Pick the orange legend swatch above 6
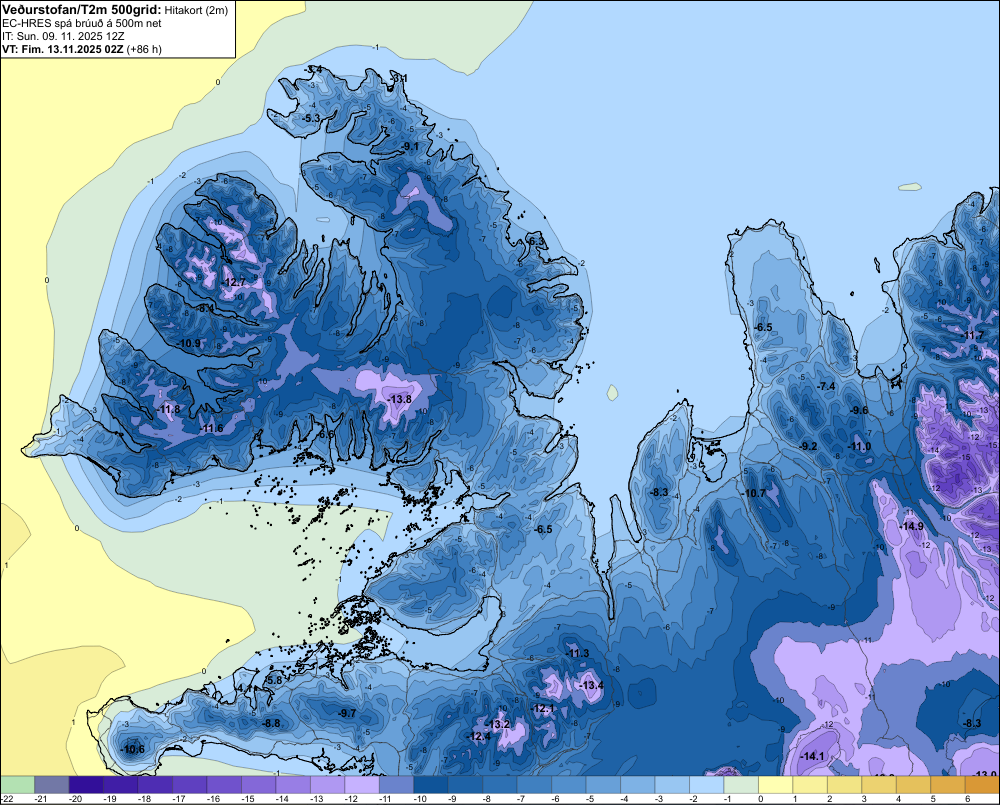The height and width of the screenshot is (805, 1000). tap(983, 784)
